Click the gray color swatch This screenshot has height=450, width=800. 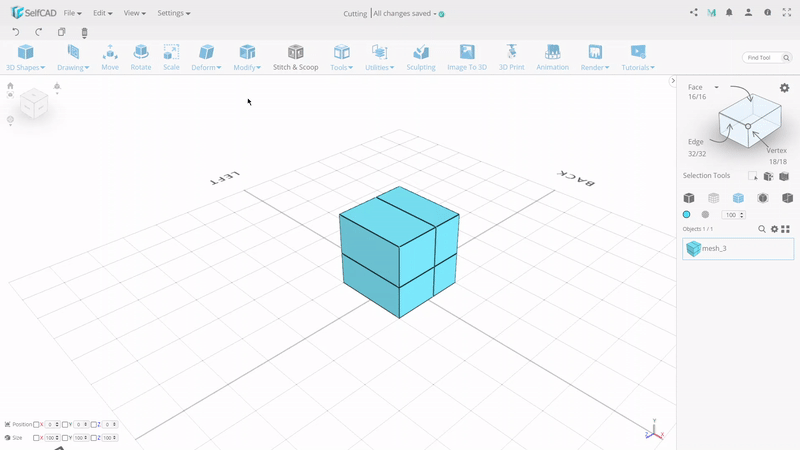tap(705, 215)
